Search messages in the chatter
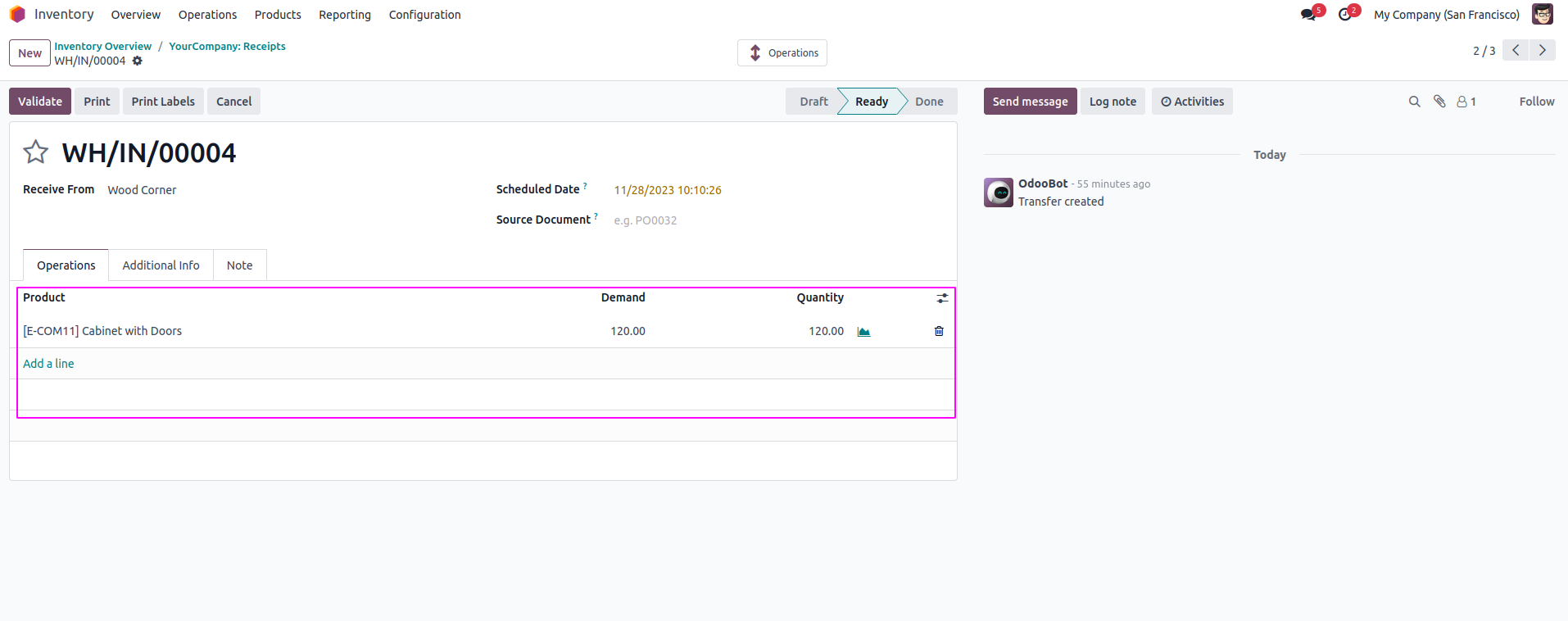The width and height of the screenshot is (1568, 621). [1414, 102]
